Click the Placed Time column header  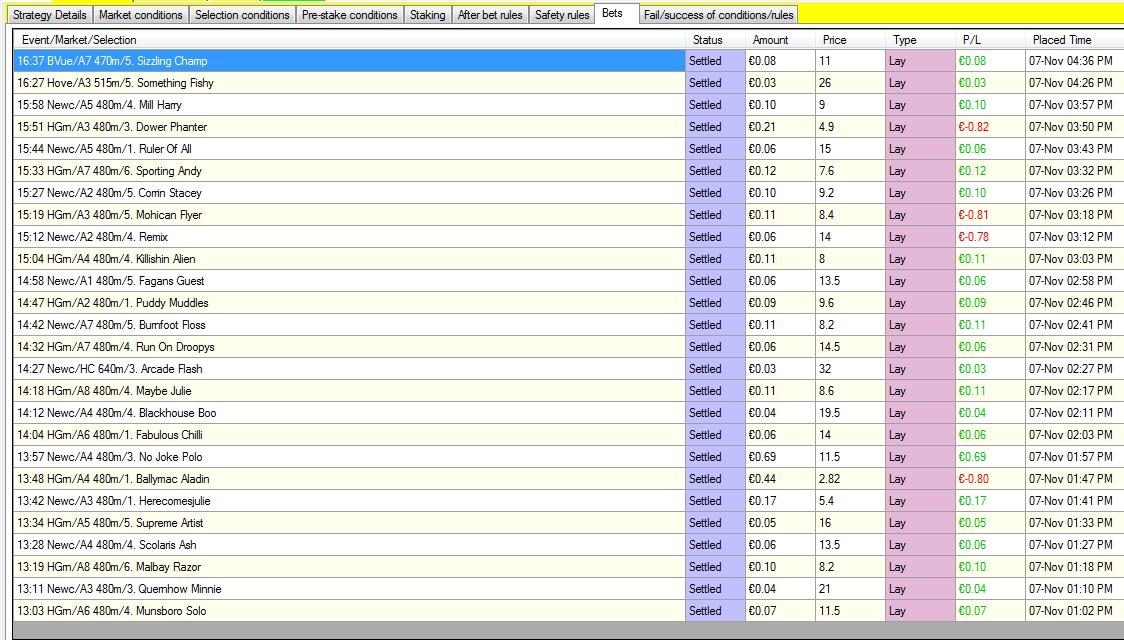1075,39
